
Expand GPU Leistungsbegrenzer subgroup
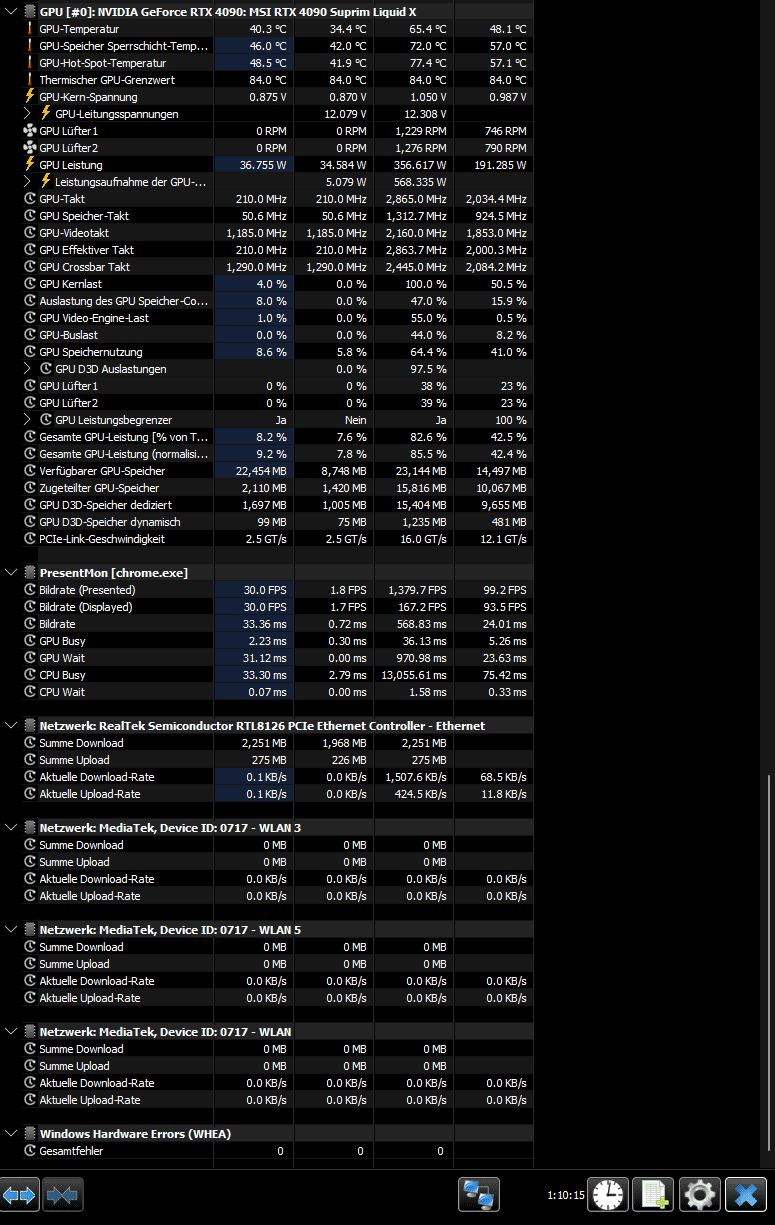[x=28, y=420]
